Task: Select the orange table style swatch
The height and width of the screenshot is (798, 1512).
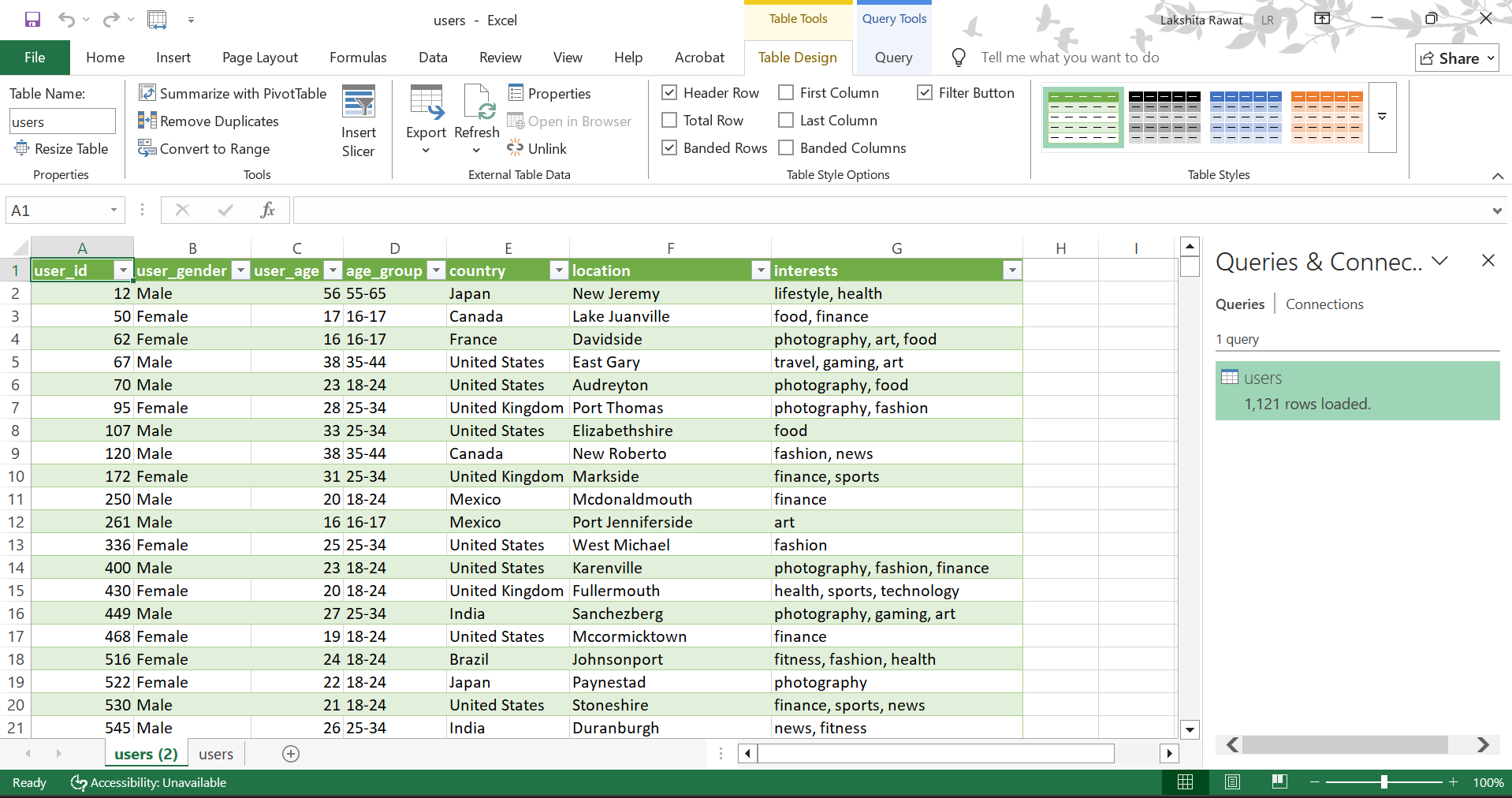Action: coord(1327,117)
